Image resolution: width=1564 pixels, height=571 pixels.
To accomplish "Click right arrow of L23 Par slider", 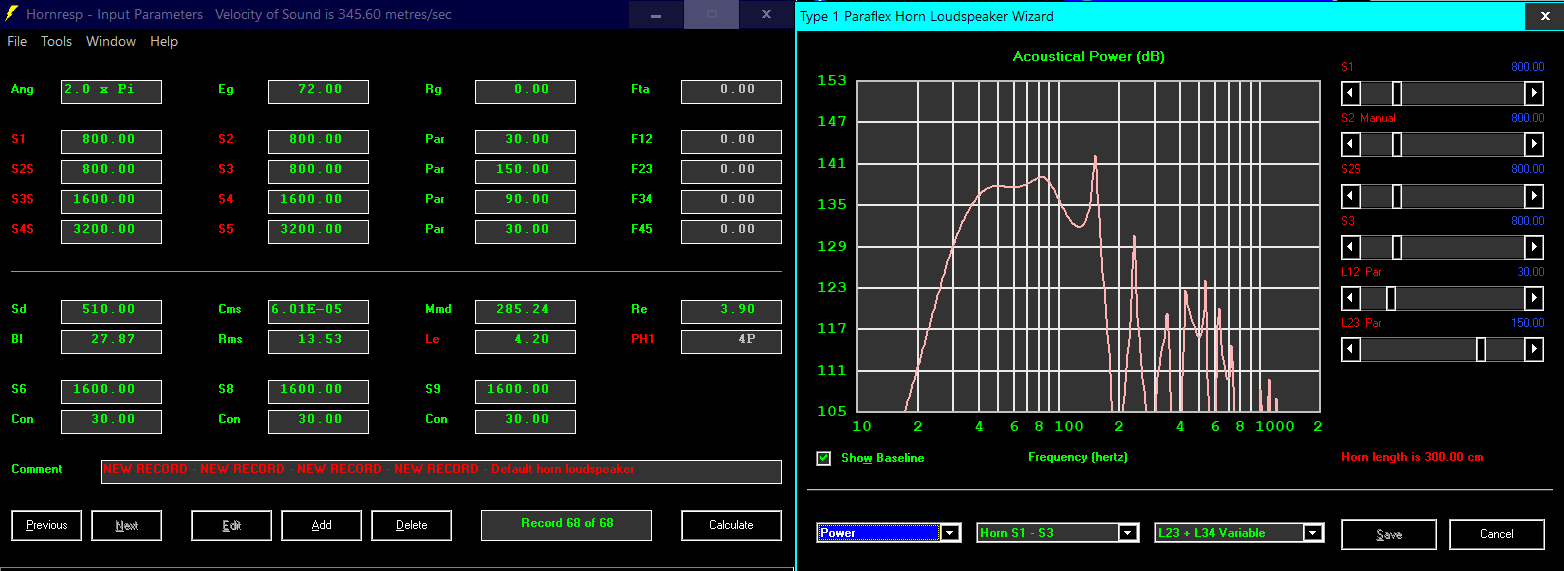I will click(x=1534, y=350).
